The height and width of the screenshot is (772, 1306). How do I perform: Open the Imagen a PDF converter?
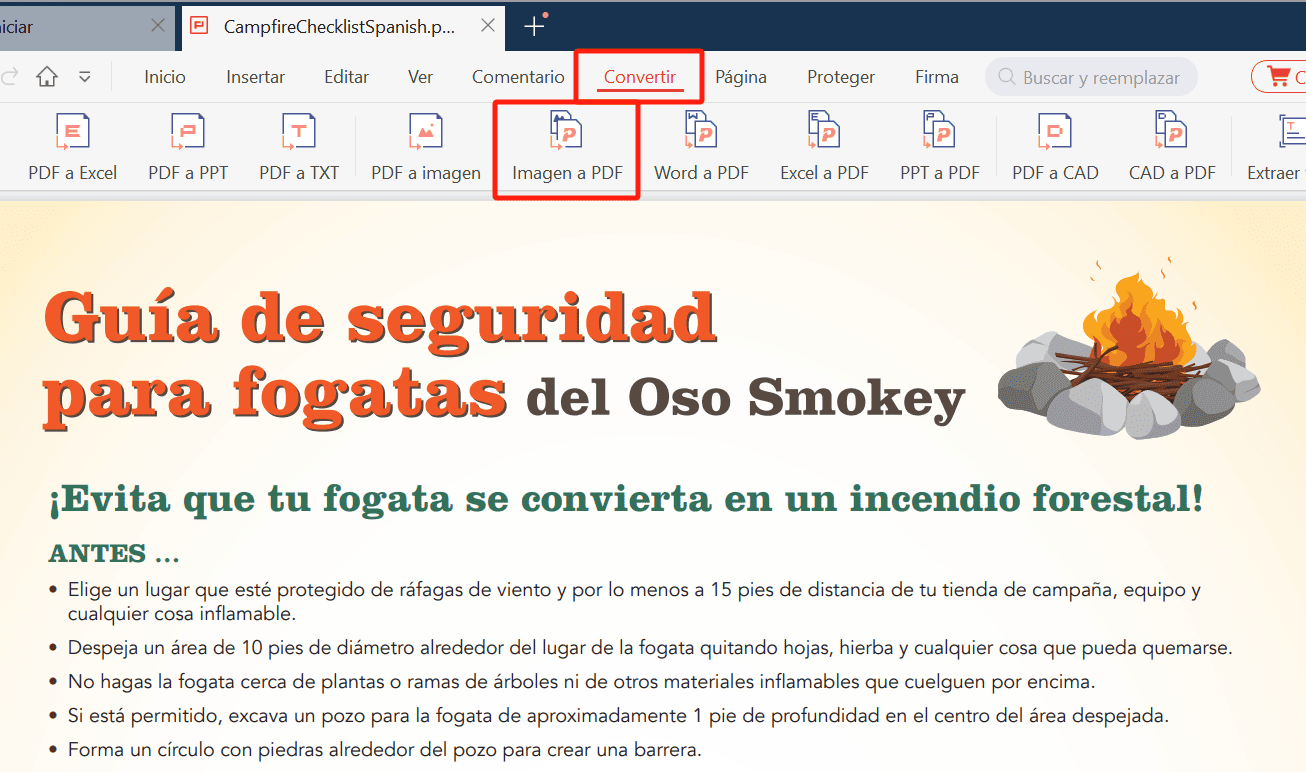click(566, 145)
